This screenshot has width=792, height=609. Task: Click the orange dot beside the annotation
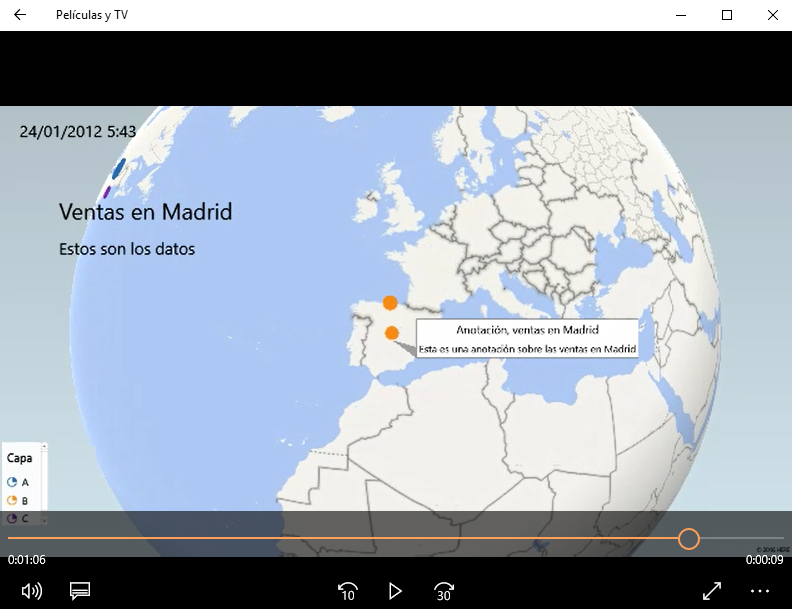[392, 332]
